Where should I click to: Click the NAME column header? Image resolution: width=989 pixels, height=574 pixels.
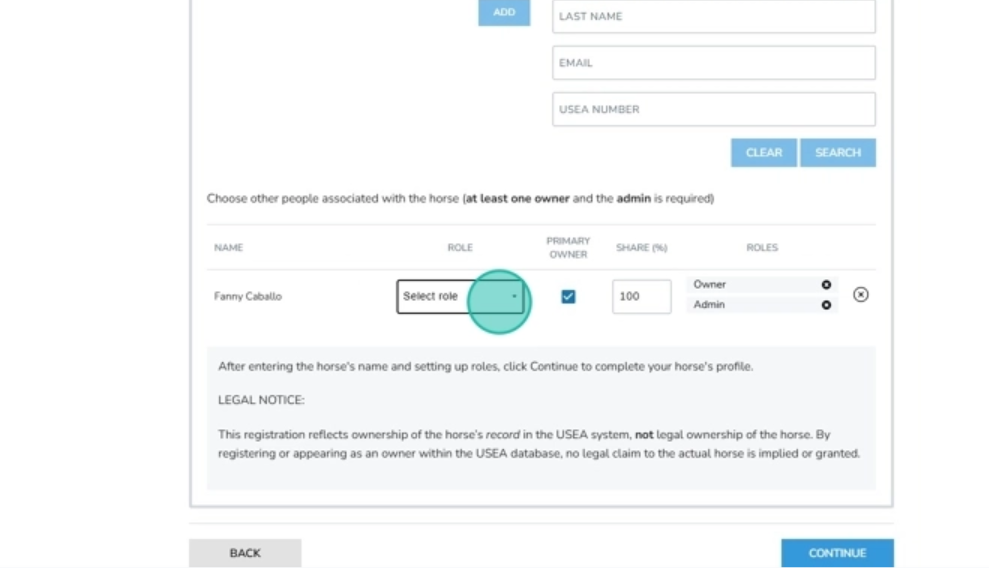click(228, 248)
